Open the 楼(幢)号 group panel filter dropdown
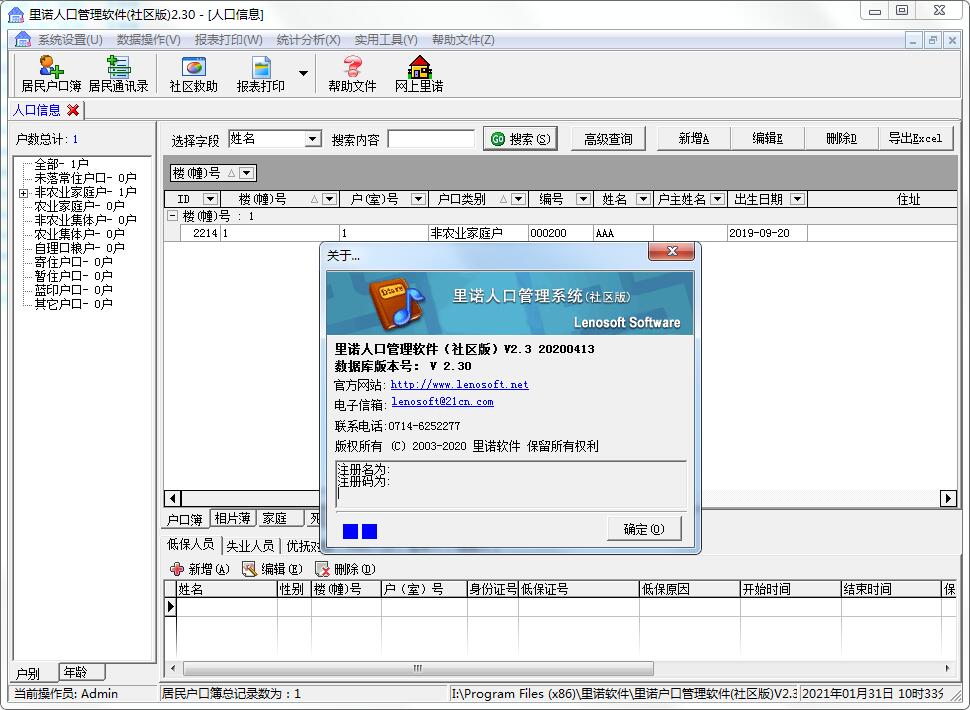970x710 pixels. click(x=246, y=173)
